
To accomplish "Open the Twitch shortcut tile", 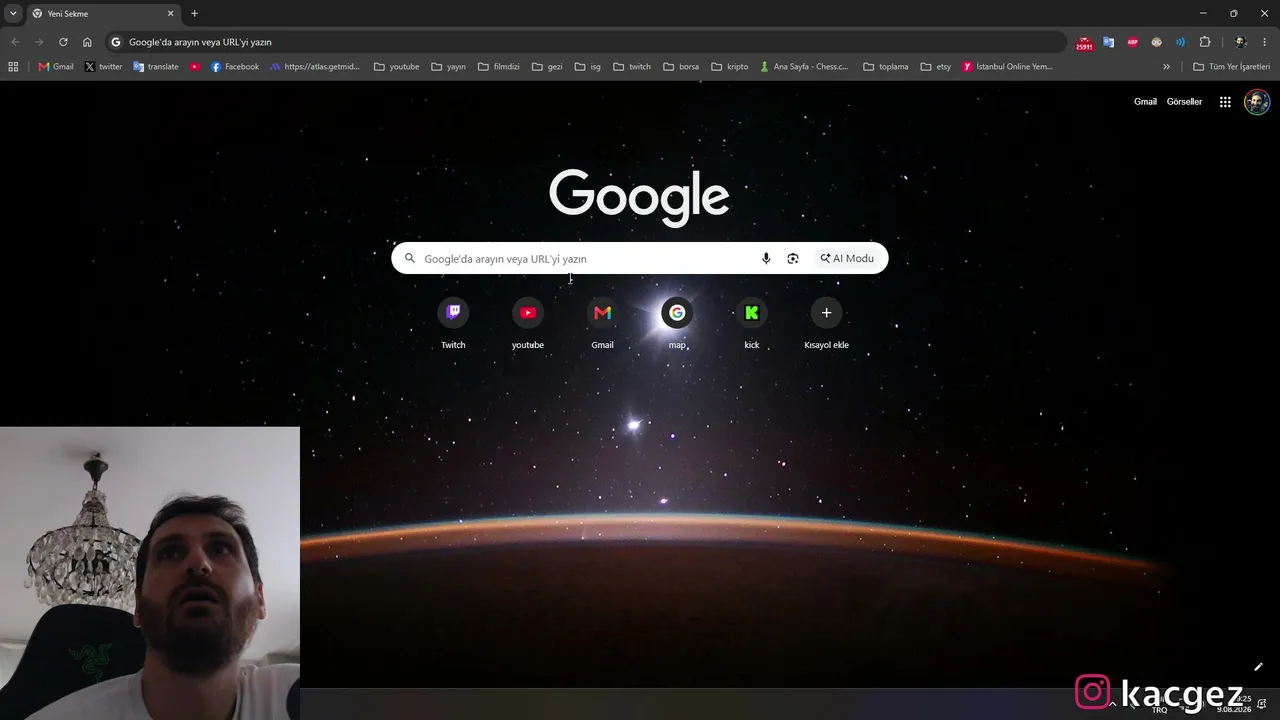I will [453, 323].
